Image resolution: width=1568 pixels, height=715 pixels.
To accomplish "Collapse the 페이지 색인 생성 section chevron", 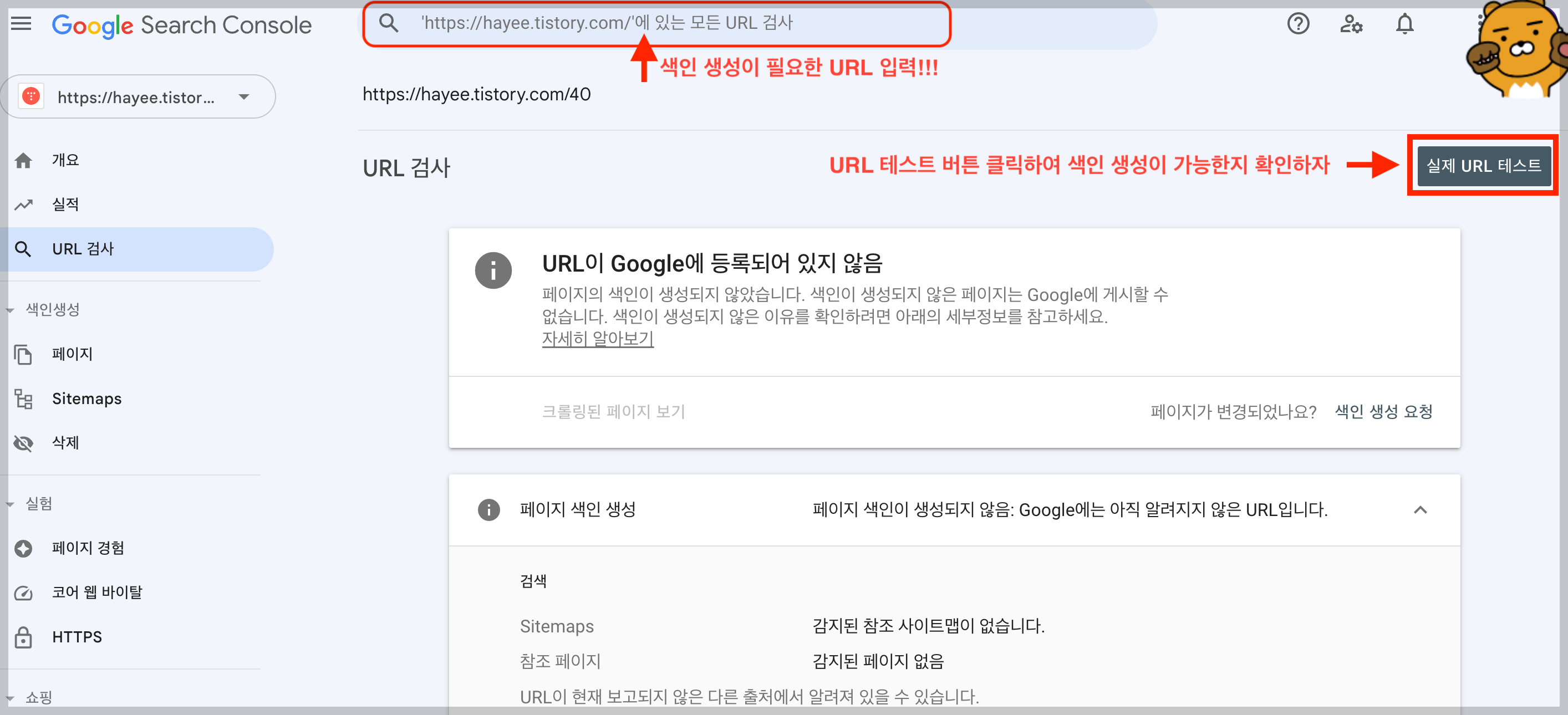I will [x=1419, y=509].
